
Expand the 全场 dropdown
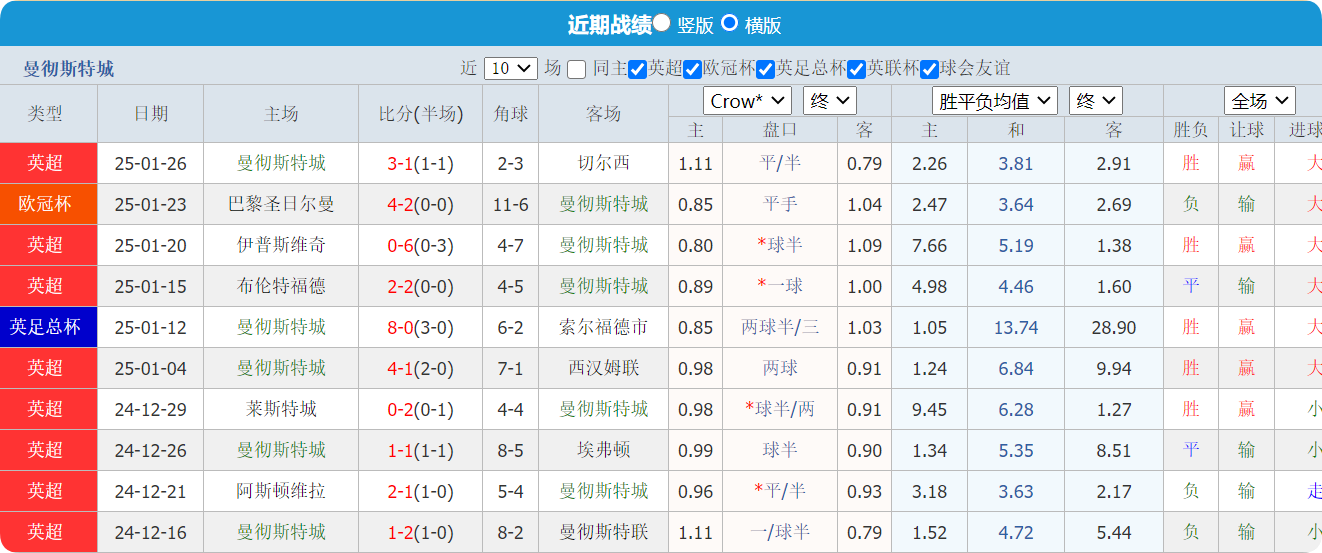pos(1259,101)
